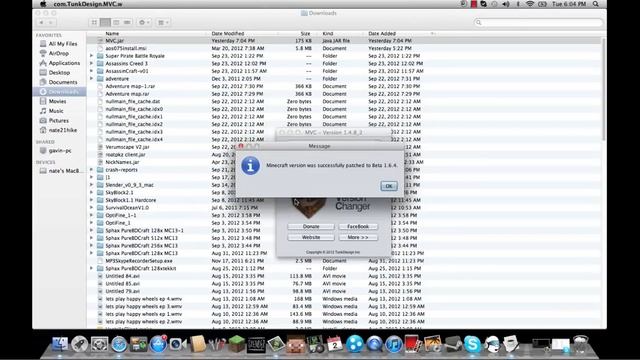Screen dimensions: 640x360
Task: Expand the AssassinCraft-v01 folder
Action: (x=91, y=71)
